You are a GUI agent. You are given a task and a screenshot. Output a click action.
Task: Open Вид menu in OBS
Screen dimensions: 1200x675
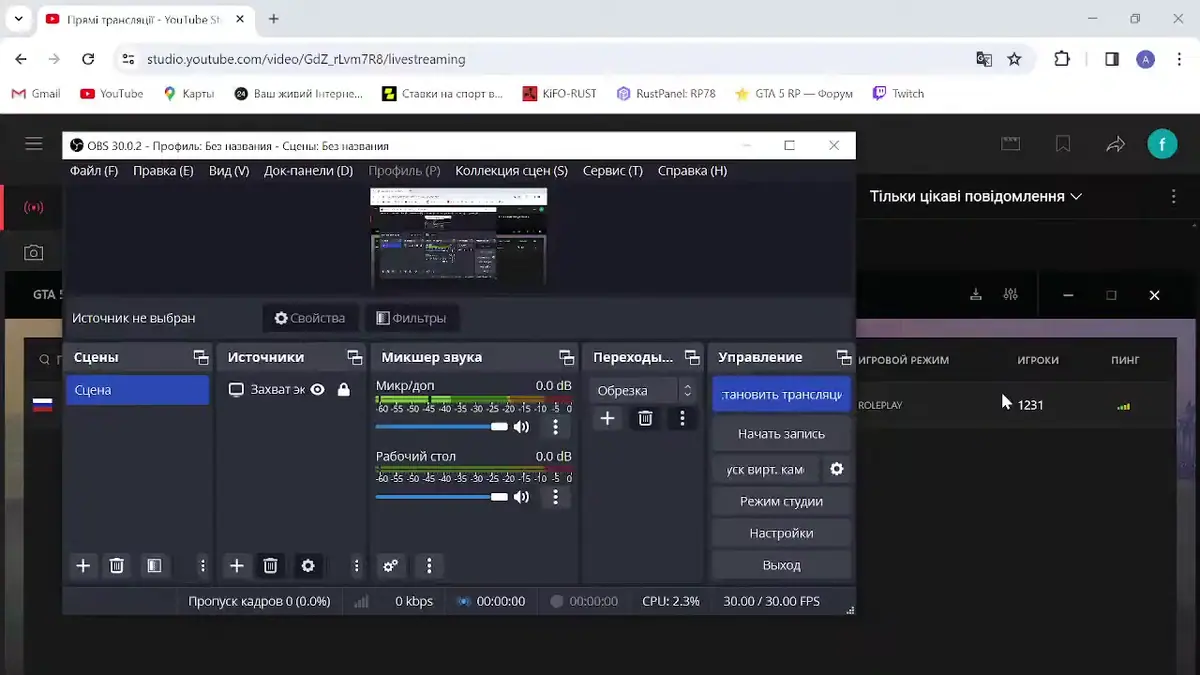coord(229,171)
